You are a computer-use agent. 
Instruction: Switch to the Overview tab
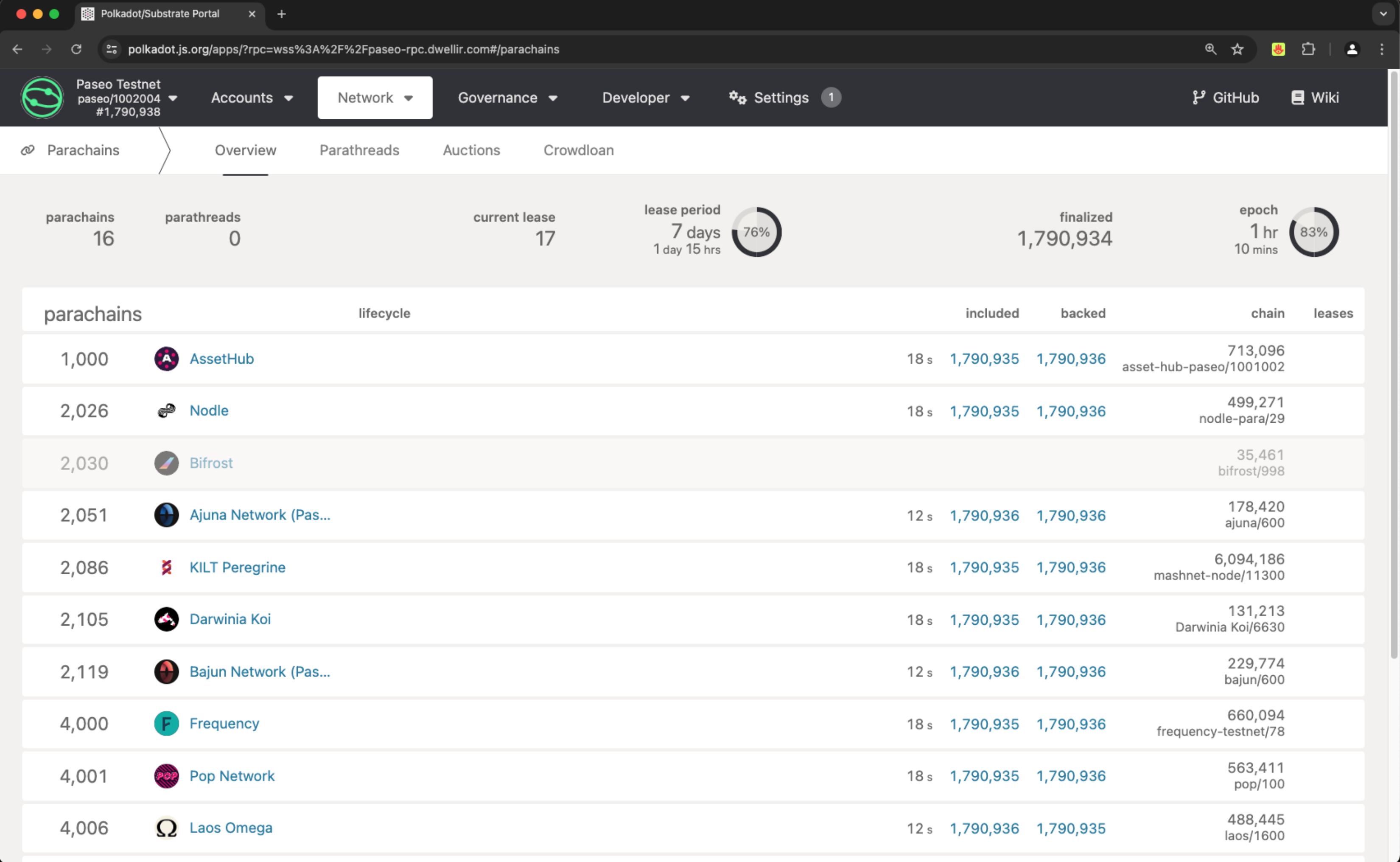pos(246,150)
